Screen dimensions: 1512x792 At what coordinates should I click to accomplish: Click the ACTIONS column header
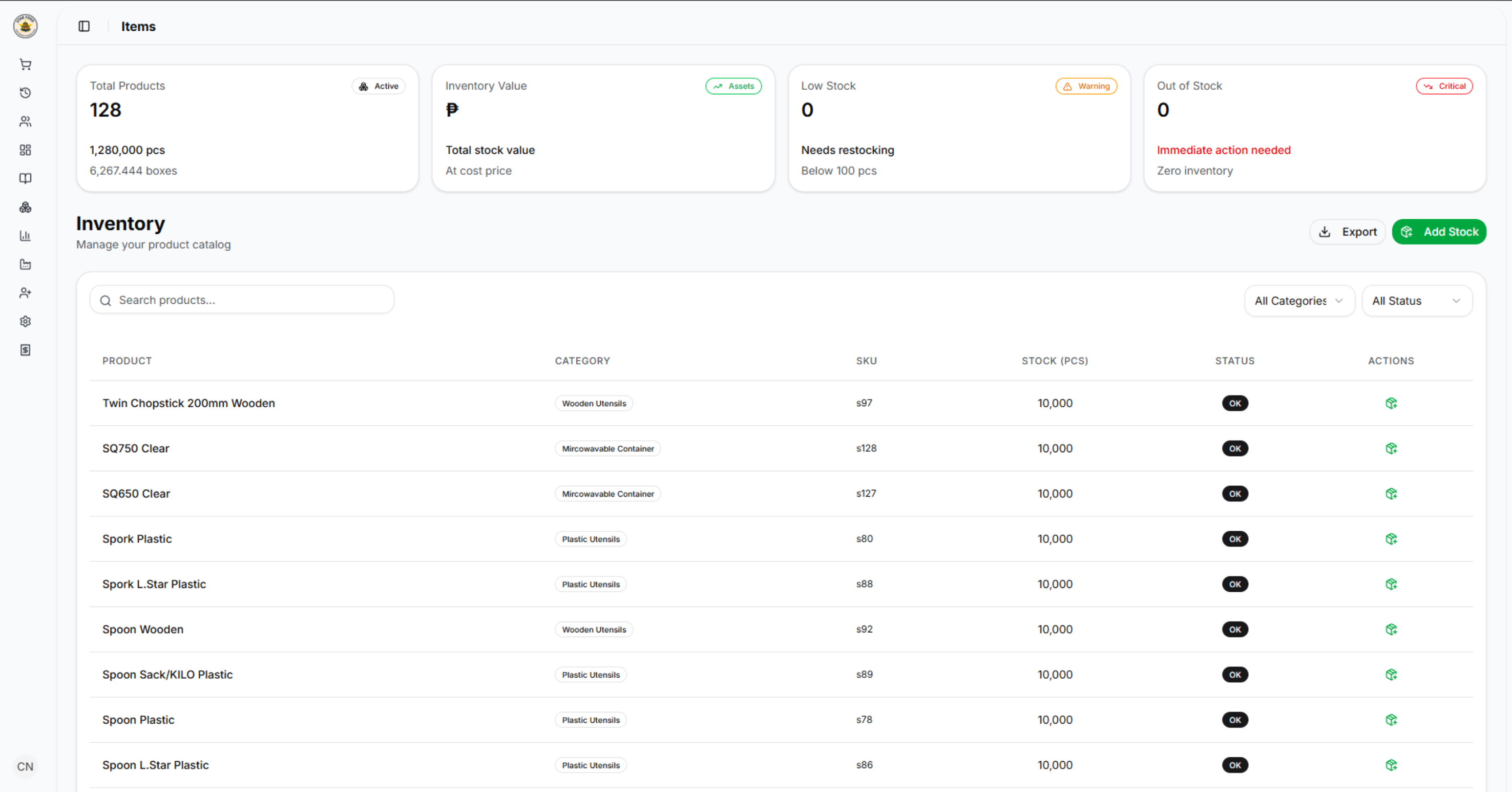[1391, 361]
